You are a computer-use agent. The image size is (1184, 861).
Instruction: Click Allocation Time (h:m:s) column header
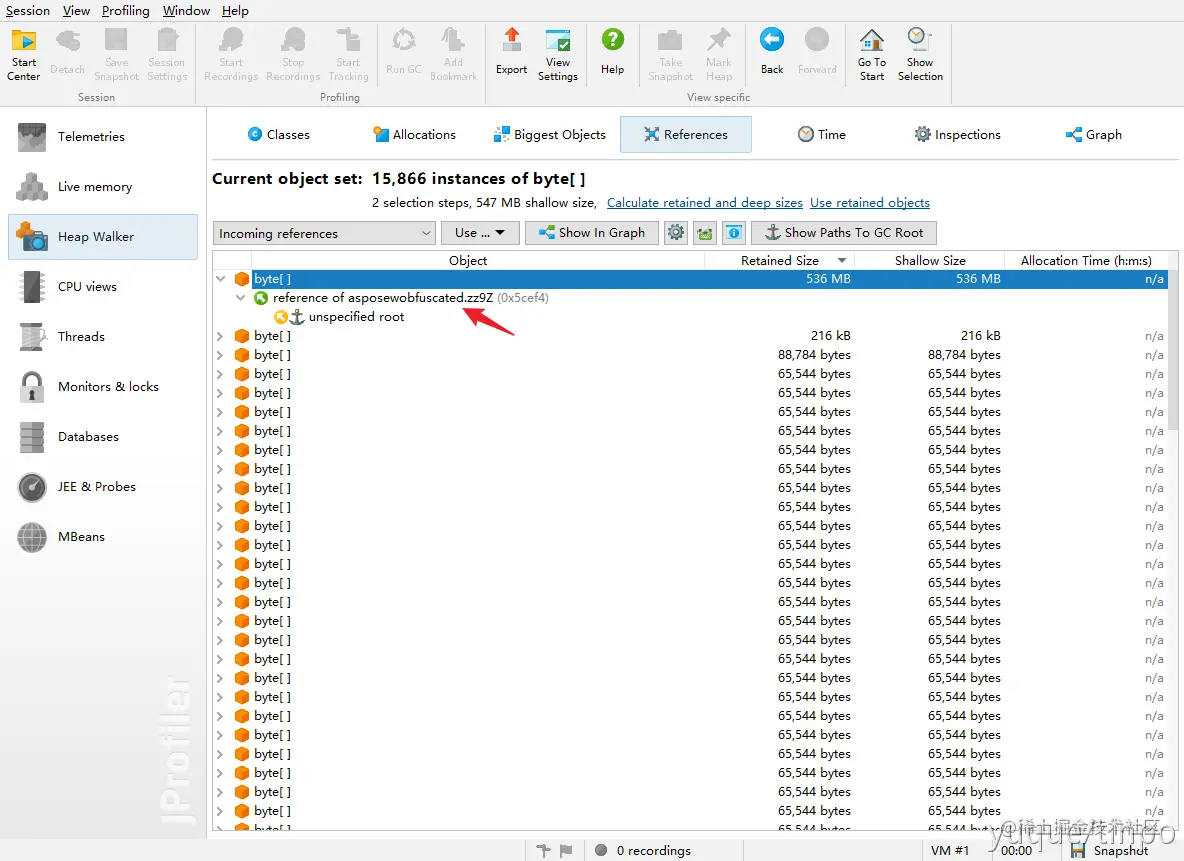(x=1086, y=261)
